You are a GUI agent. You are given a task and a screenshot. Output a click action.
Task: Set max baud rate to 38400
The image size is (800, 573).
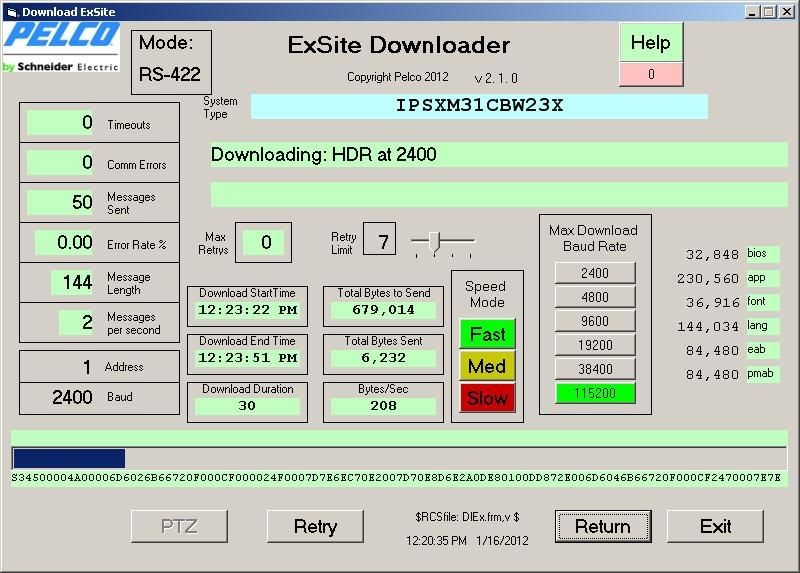[595, 369]
